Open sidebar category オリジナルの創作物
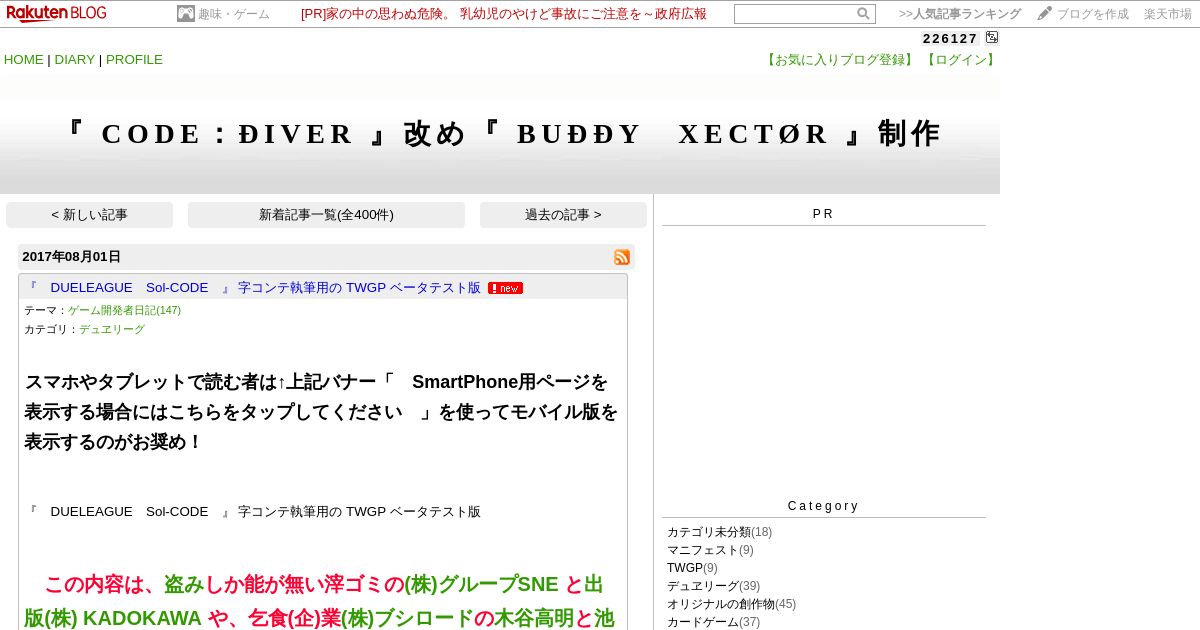This screenshot has width=1200, height=630. pos(721,604)
